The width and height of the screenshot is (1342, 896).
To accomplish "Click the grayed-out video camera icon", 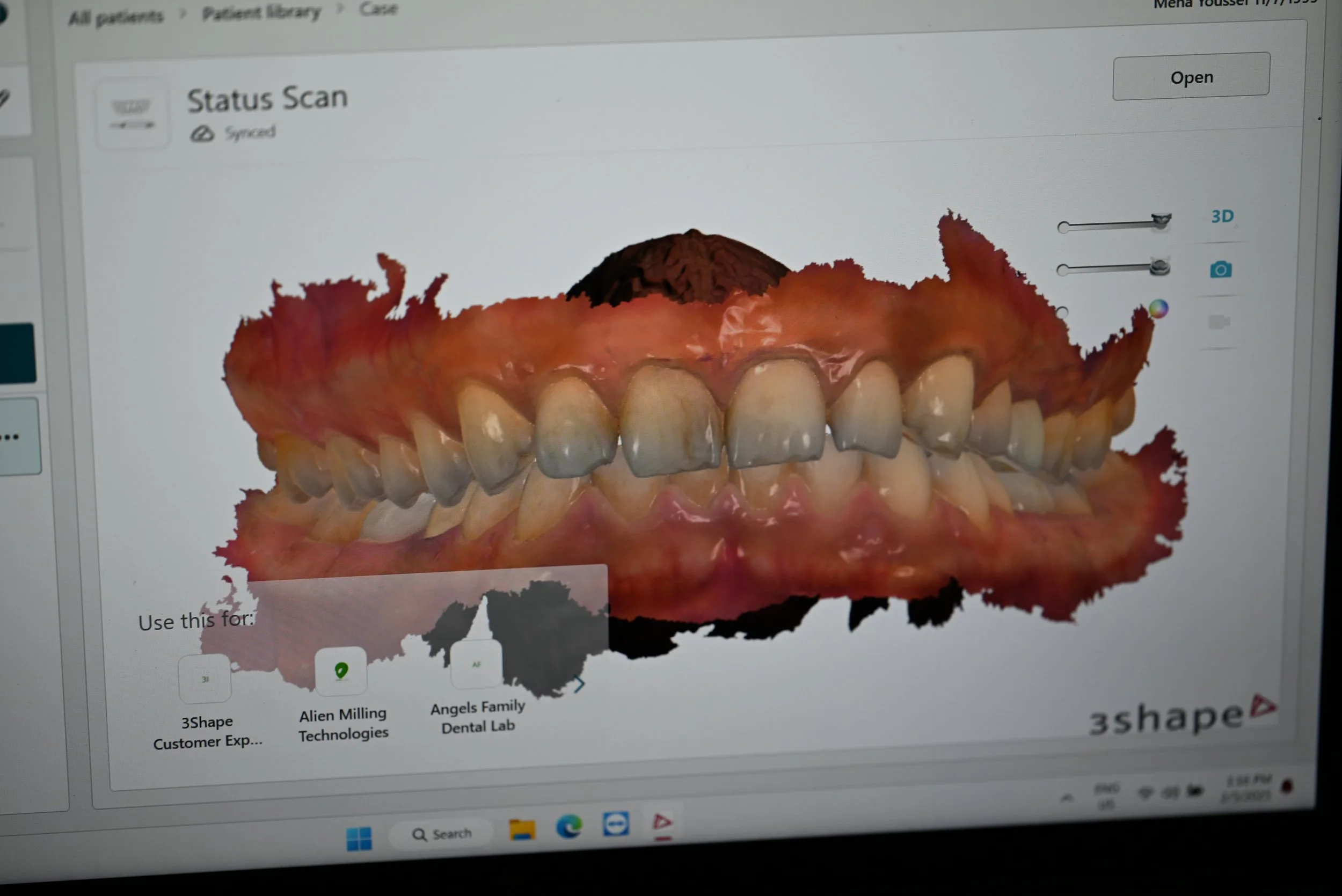I will point(1219,322).
